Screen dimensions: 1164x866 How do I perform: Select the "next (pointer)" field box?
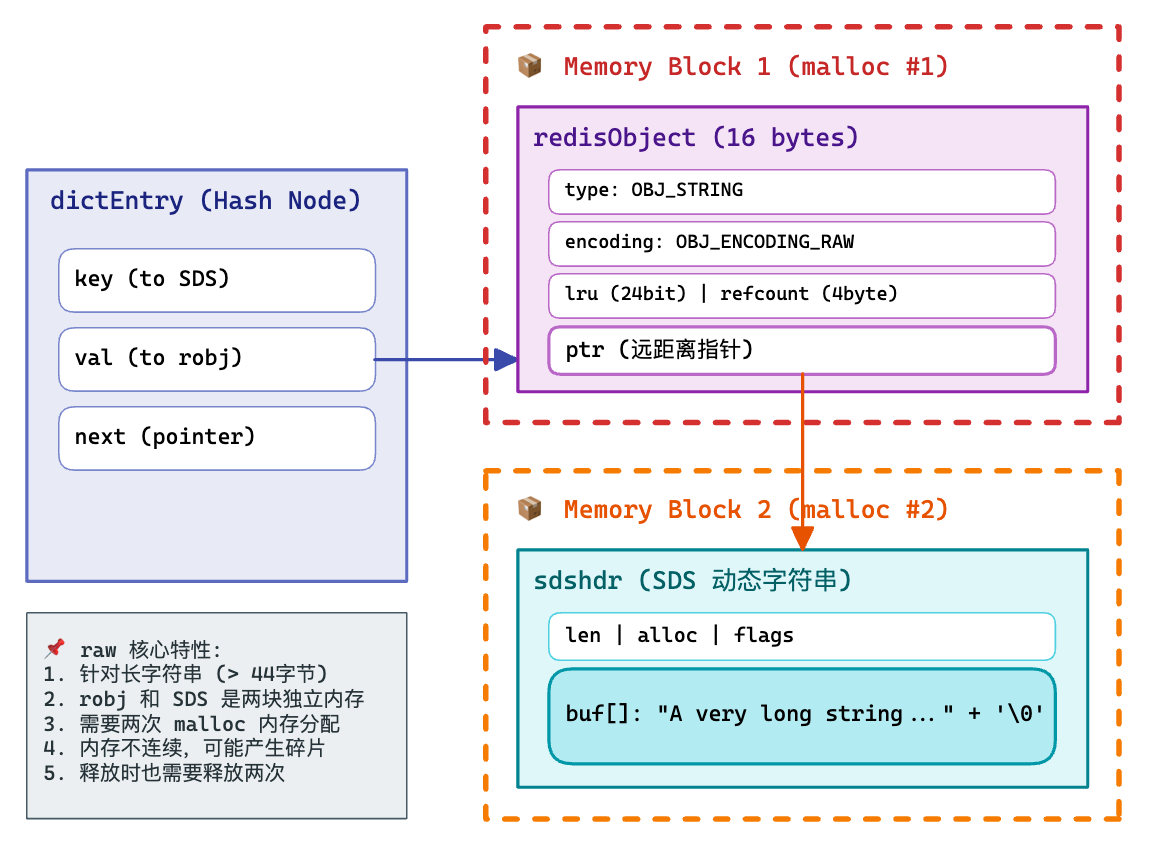[217, 438]
